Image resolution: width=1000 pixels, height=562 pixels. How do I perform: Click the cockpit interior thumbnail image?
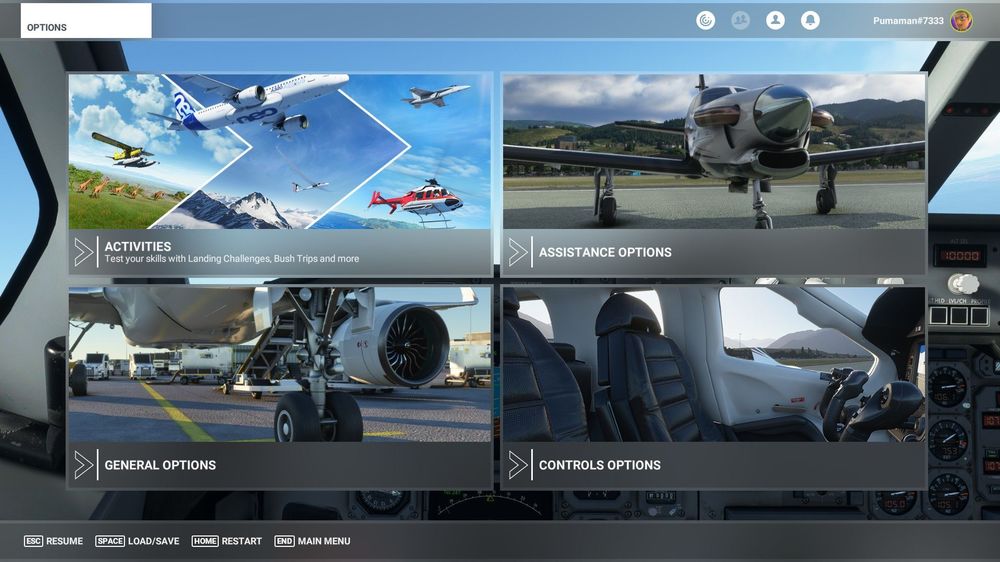coord(713,365)
